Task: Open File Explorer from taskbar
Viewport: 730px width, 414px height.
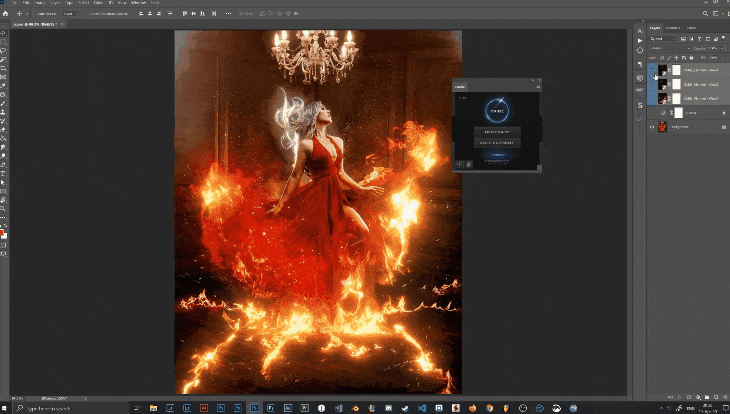Action: [x=153, y=408]
